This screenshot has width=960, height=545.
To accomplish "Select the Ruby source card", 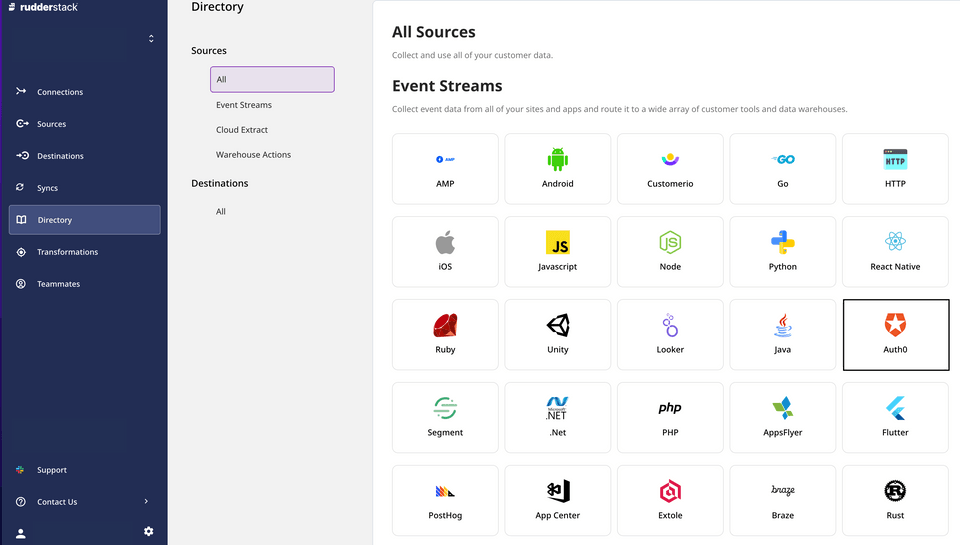I will 445,334.
